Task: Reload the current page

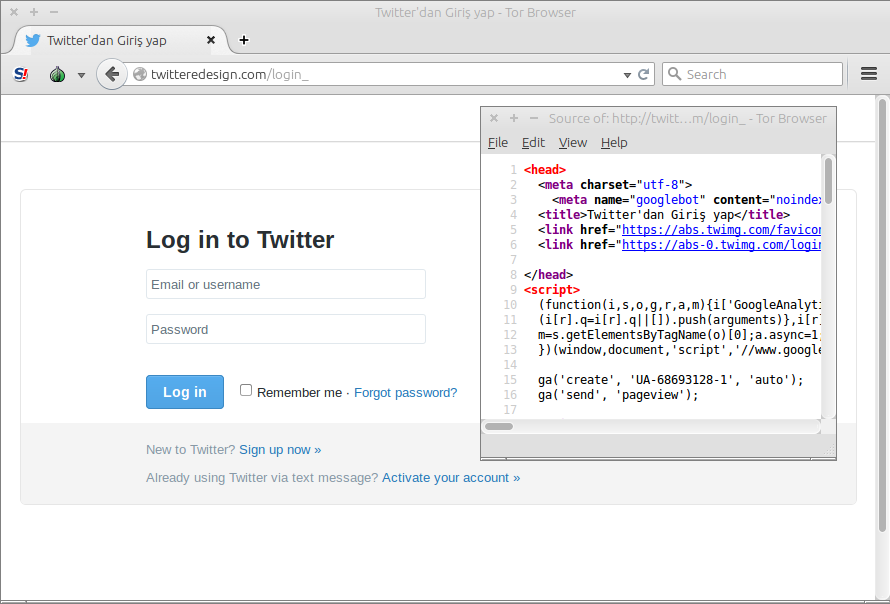Action: (644, 74)
